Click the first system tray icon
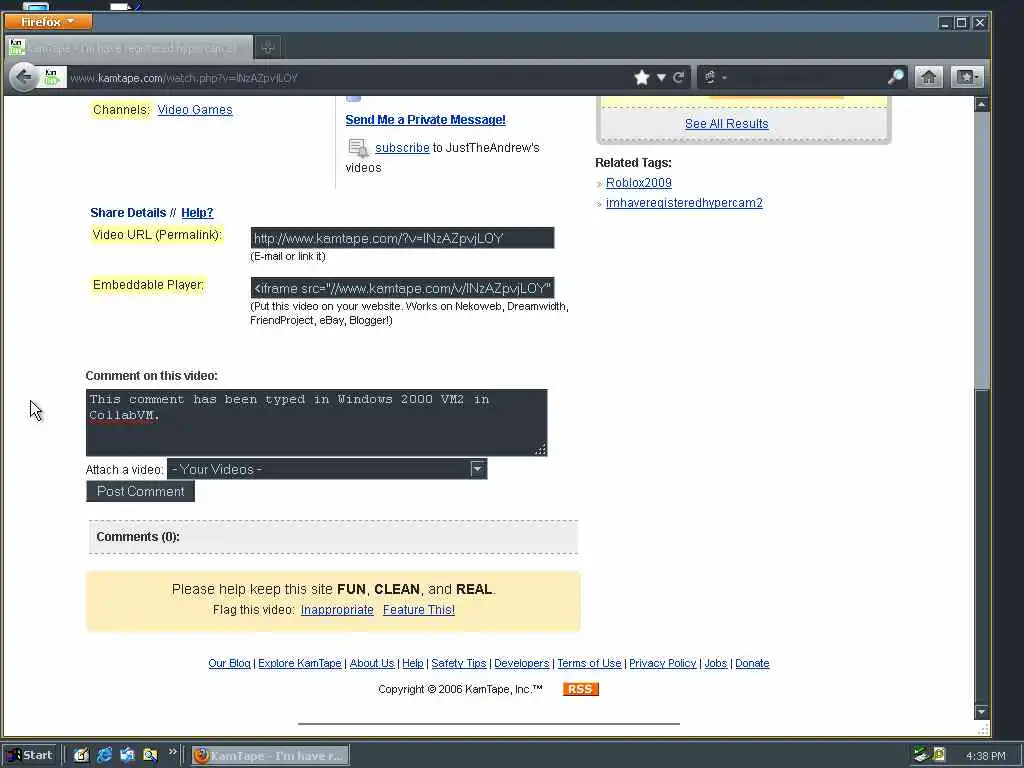1024x768 pixels. click(x=921, y=755)
